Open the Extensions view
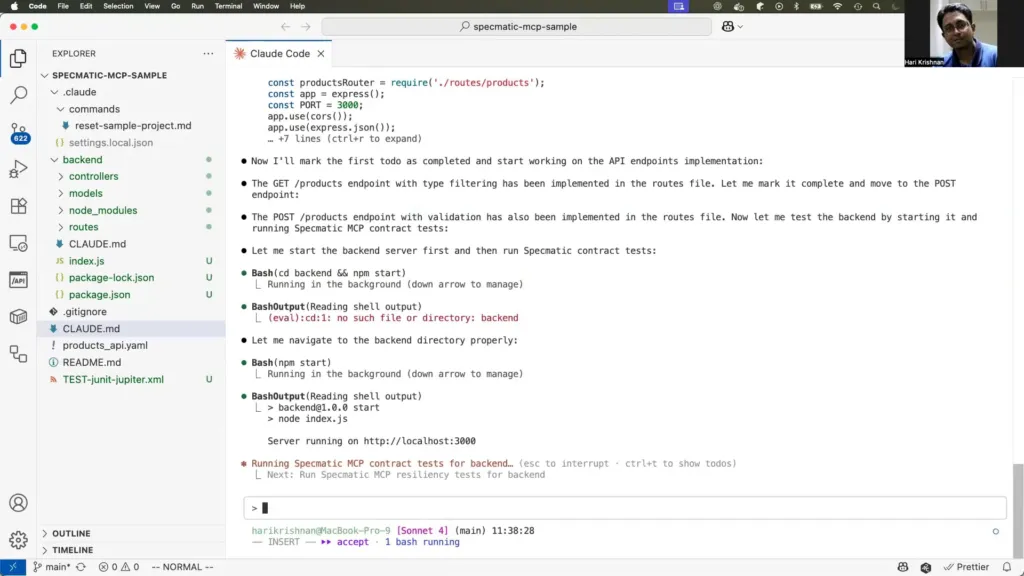Screen dimensions: 1024x576 [20, 206]
